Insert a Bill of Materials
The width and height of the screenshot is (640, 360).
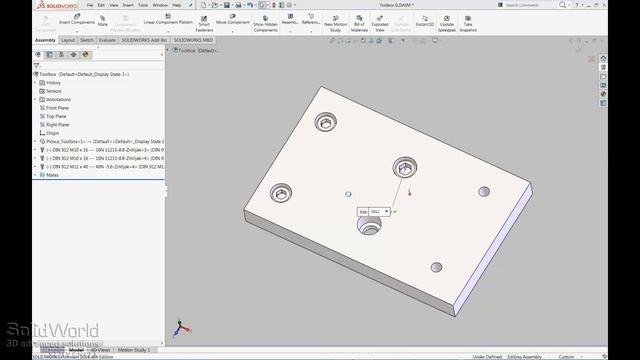tap(359, 24)
